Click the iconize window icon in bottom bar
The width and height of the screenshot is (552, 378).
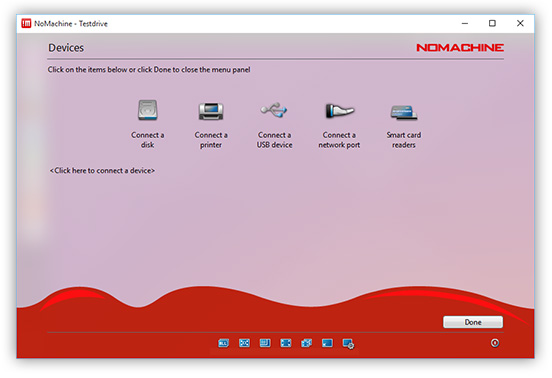click(x=327, y=343)
